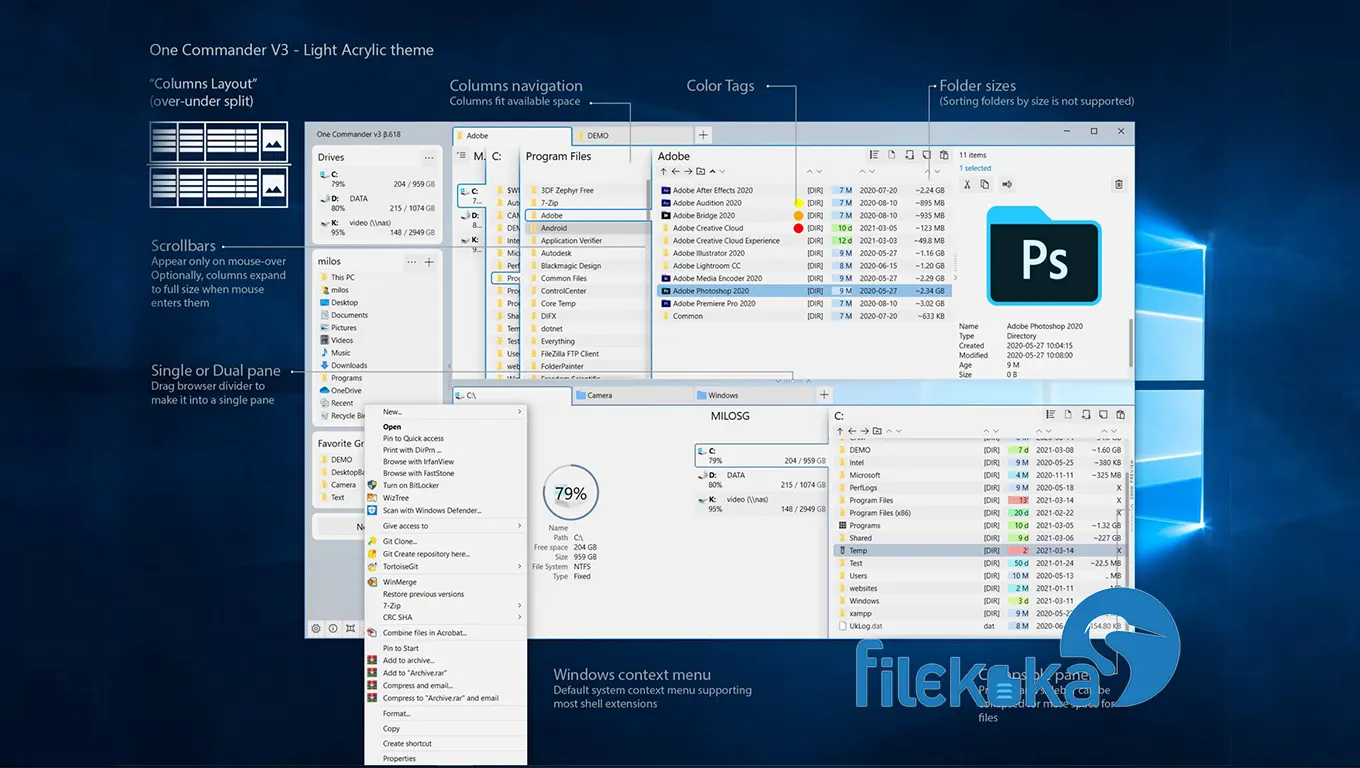Click the cut scissors icon in preview panel
Viewport: 1360px width, 768px height.
tap(967, 184)
